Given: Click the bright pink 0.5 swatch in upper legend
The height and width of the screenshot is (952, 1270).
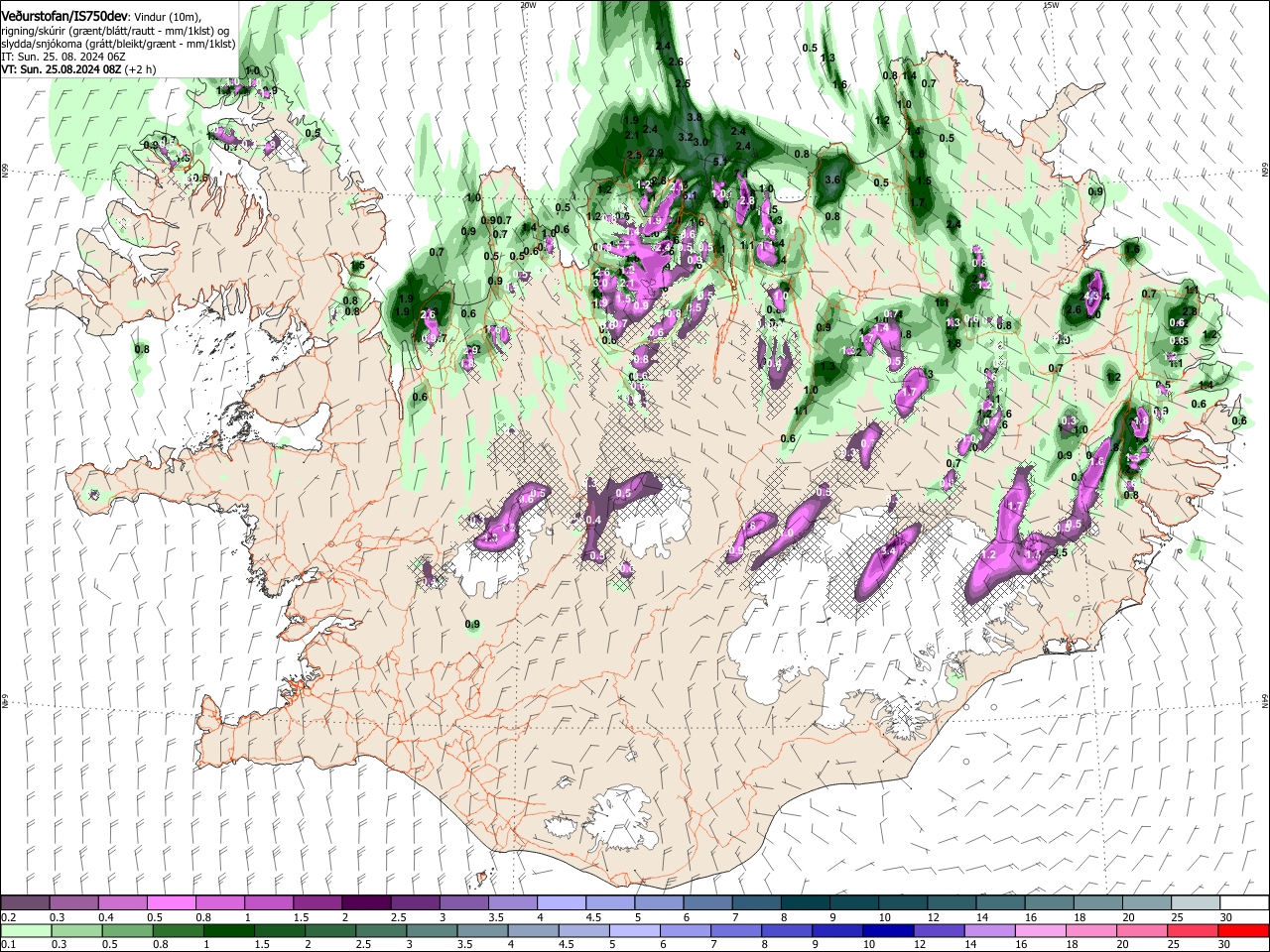Looking at the screenshot, I should pyautogui.click(x=171, y=903).
